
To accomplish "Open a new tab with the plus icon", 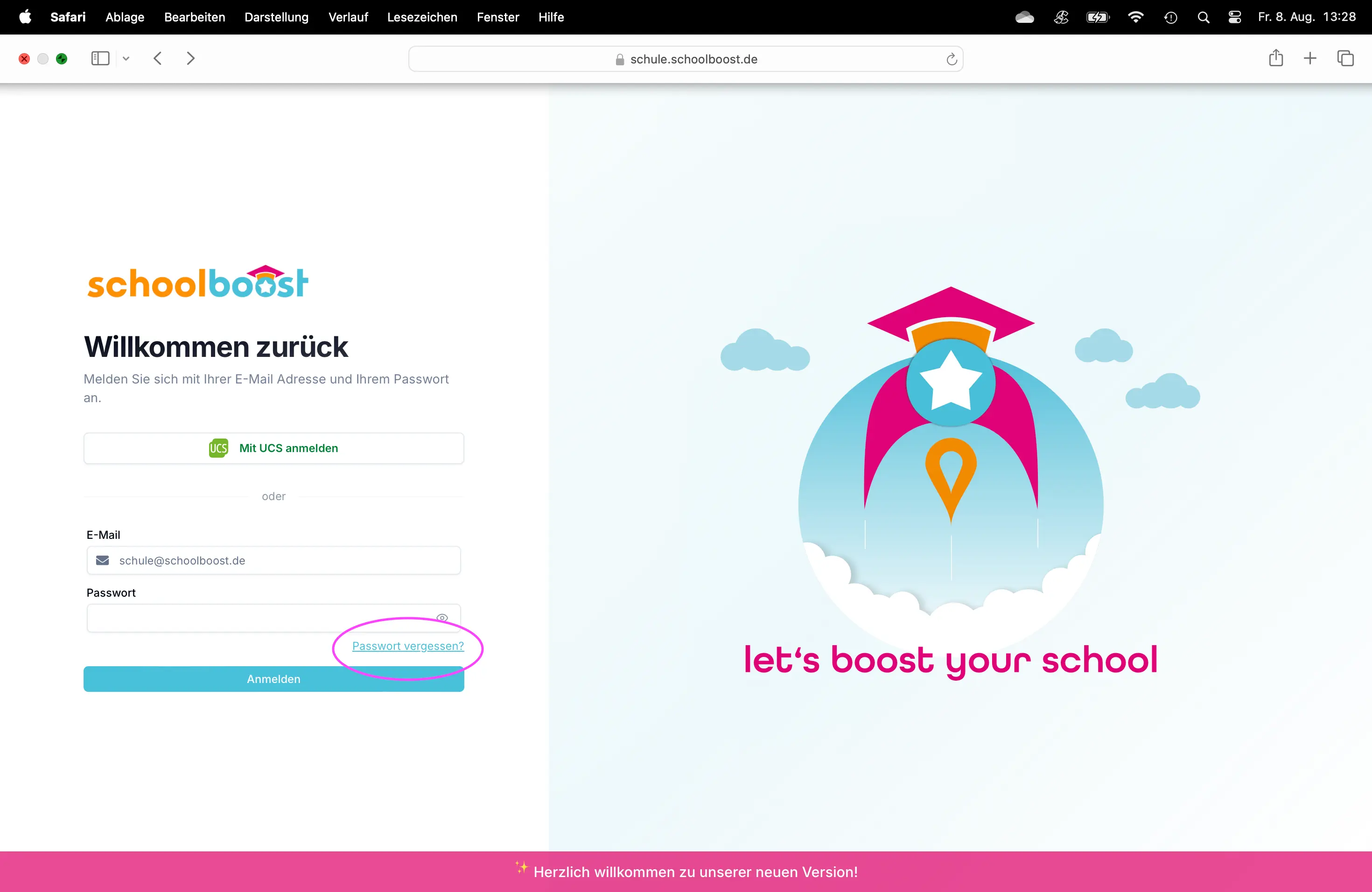I will [x=1310, y=58].
